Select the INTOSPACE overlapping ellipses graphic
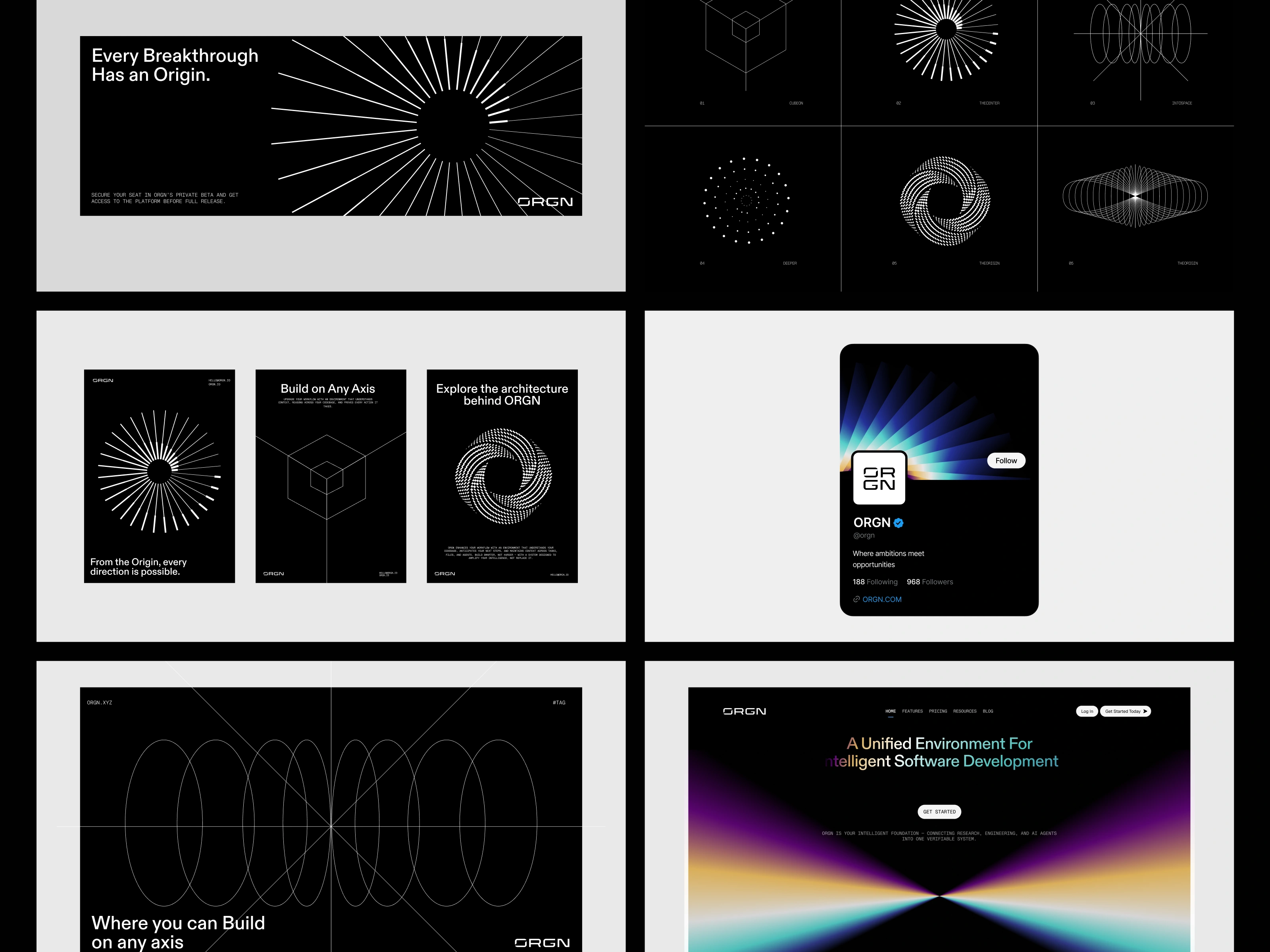The height and width of the screenshot is (952, 1270). 1140,35
